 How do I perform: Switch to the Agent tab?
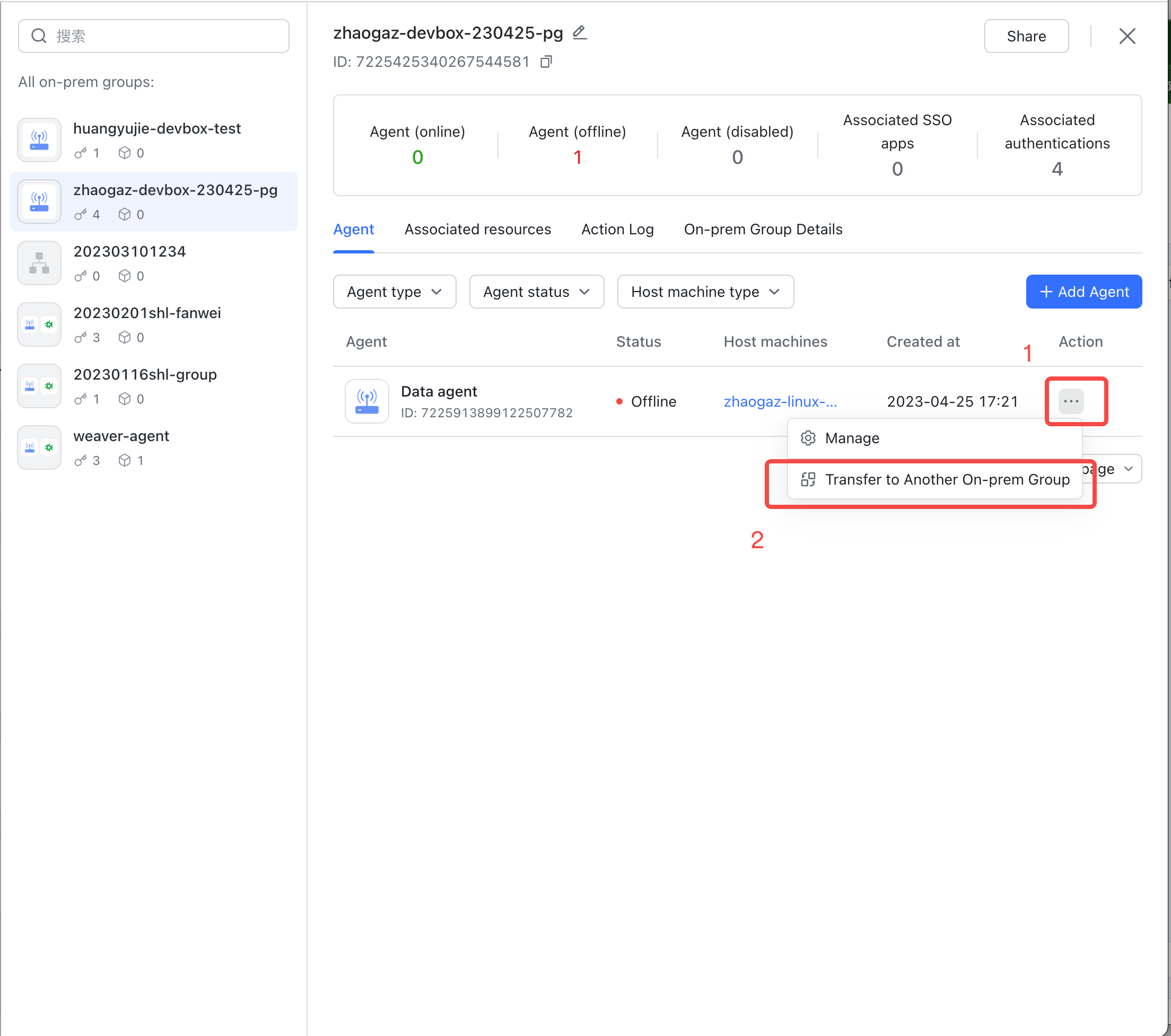click(354, 229)
